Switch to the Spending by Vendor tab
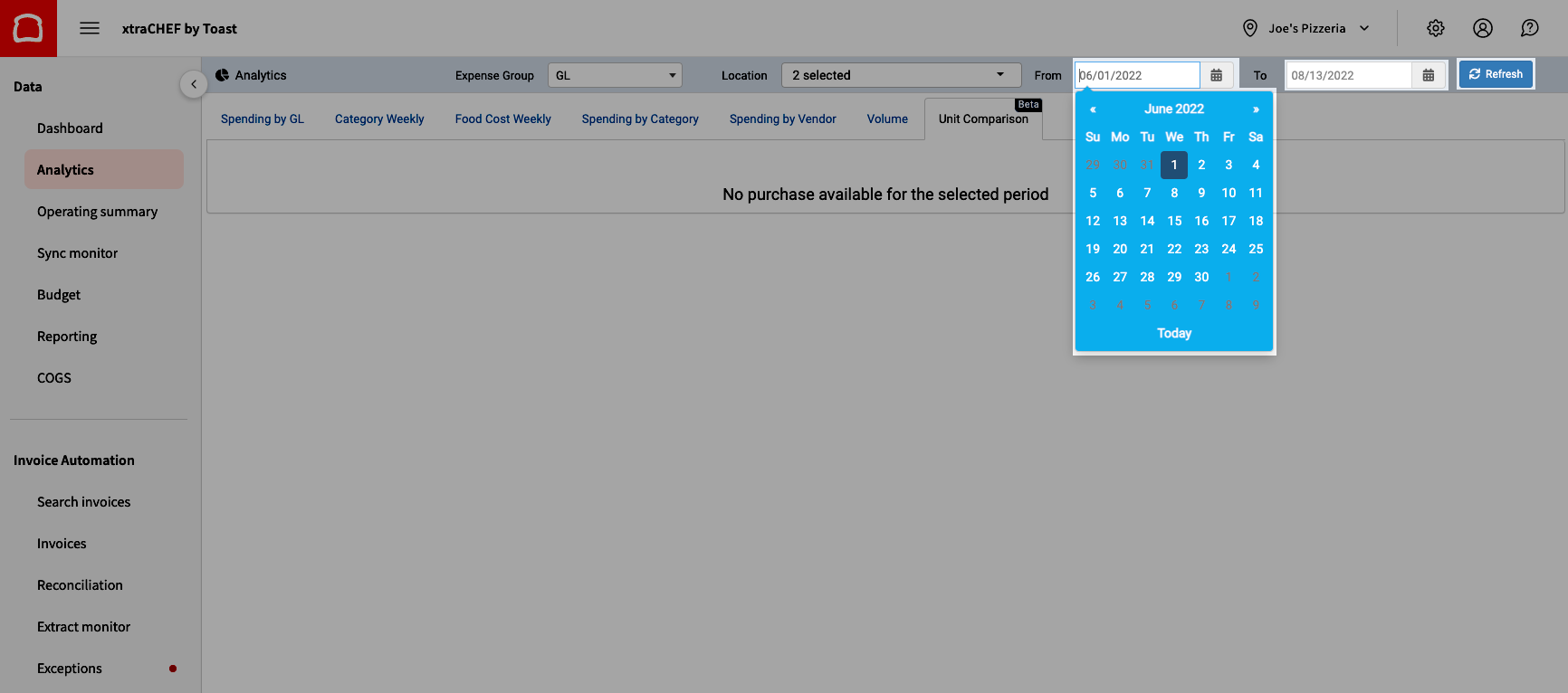1568x693 pixels. [782, 119]
